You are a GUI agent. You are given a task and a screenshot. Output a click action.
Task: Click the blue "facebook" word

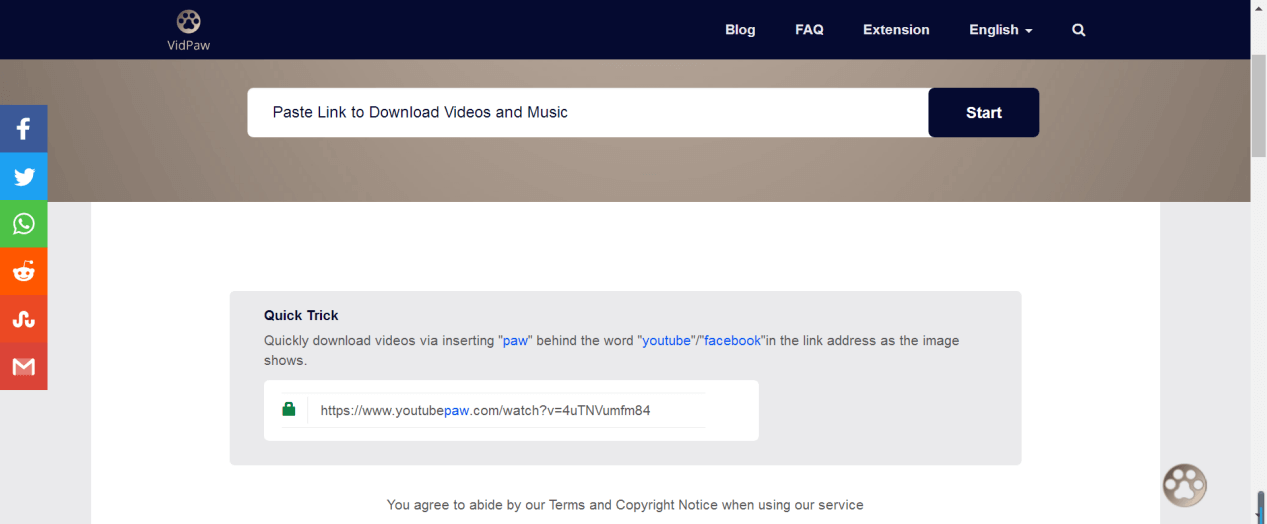(733, 341)
